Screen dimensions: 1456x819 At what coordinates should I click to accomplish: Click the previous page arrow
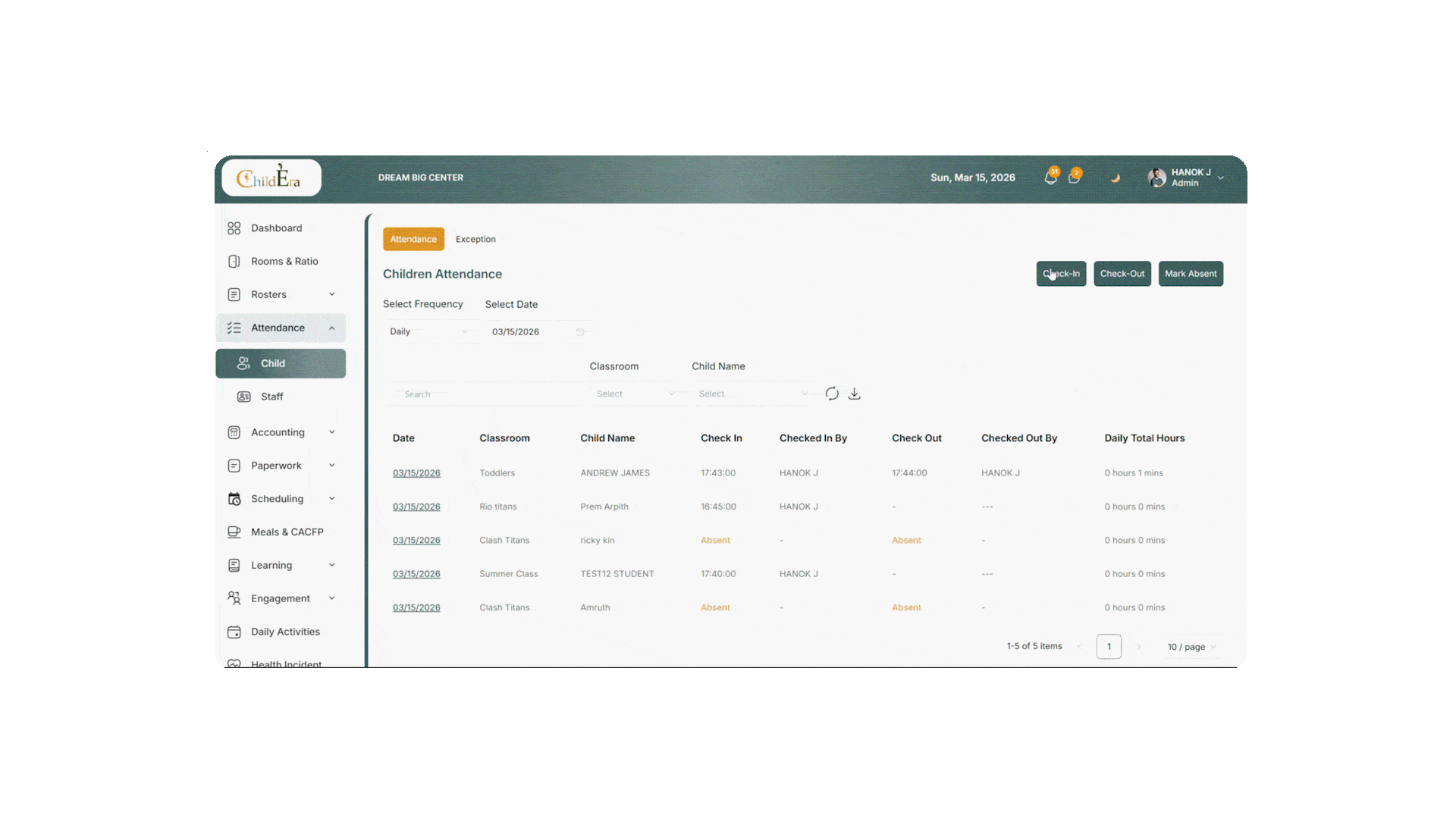coord(1079,647)
